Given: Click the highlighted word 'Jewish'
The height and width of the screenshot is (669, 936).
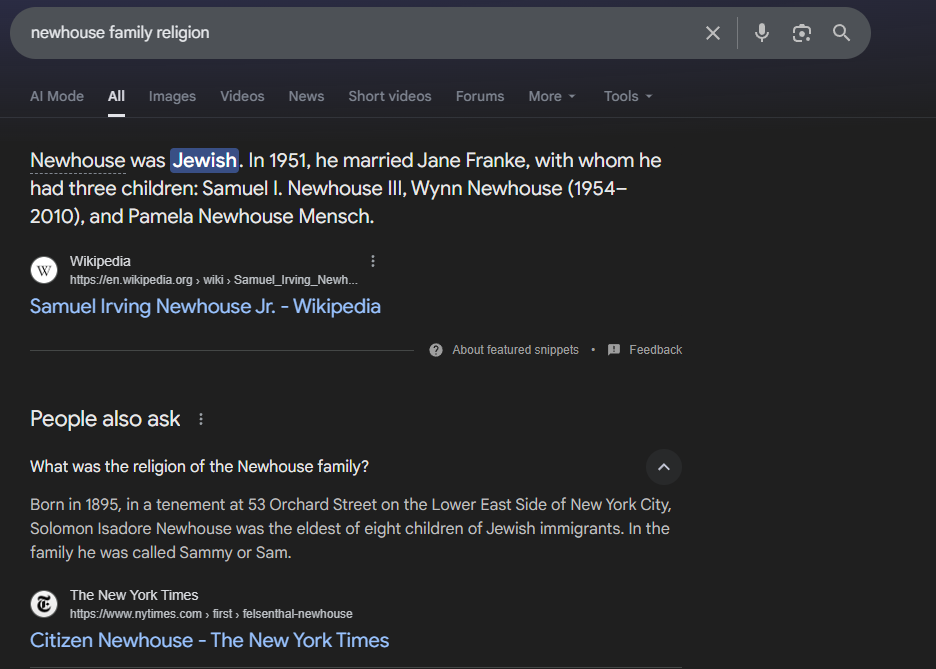Looking at the screenshot, I should 204,161.
